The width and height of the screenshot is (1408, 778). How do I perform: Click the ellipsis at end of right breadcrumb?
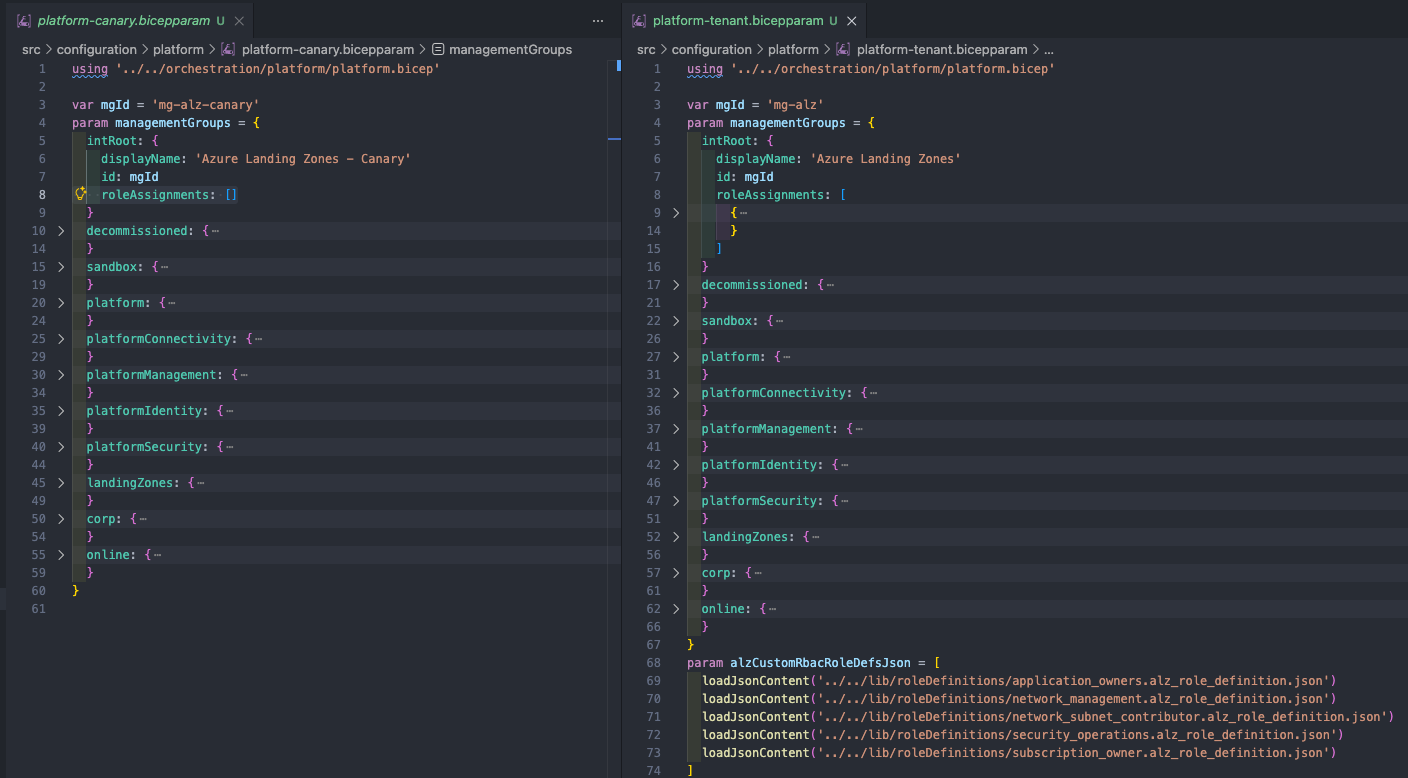point(1048,49)
